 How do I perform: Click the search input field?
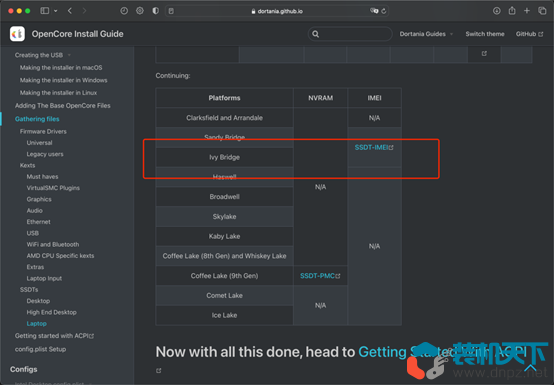[350, 34]
